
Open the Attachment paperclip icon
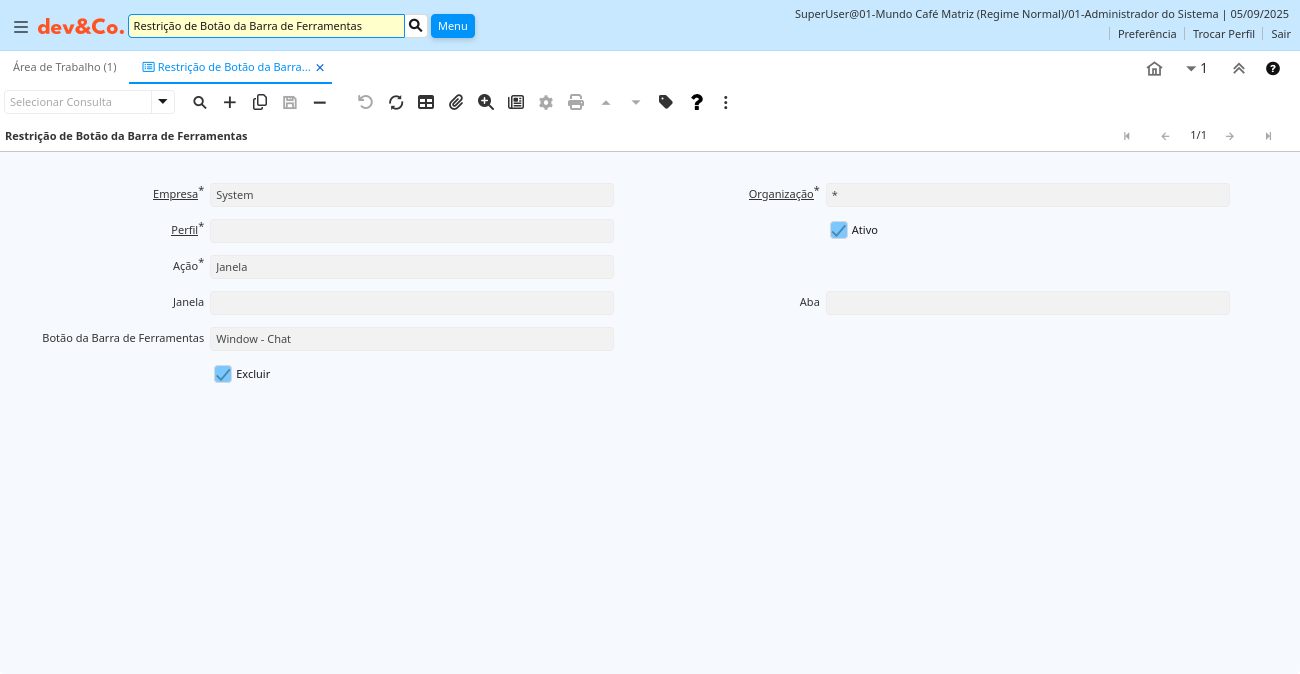(456, 102)
